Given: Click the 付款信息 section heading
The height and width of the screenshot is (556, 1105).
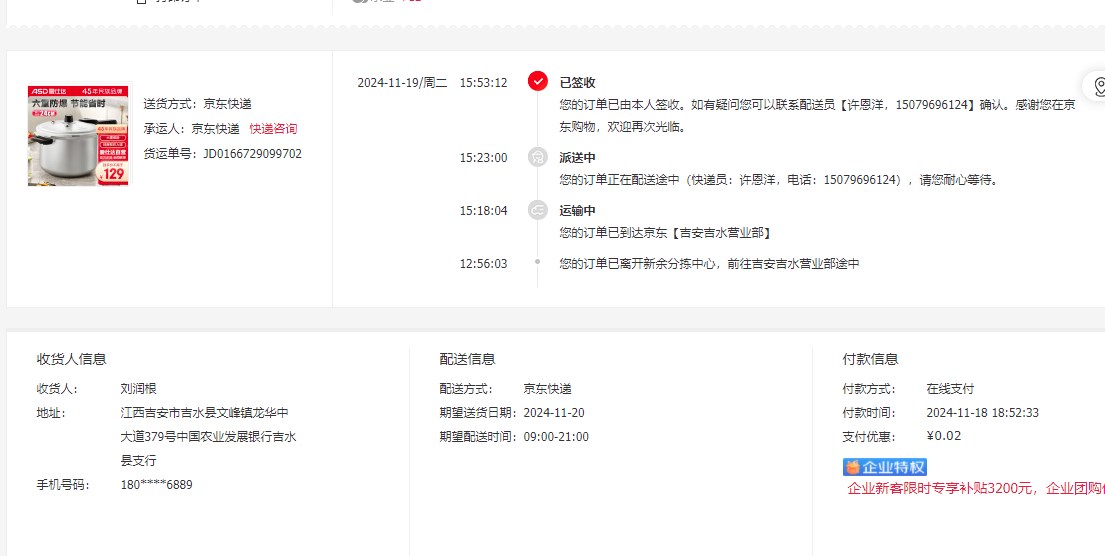Looking at the screenshot, I should tap(870, 359).
